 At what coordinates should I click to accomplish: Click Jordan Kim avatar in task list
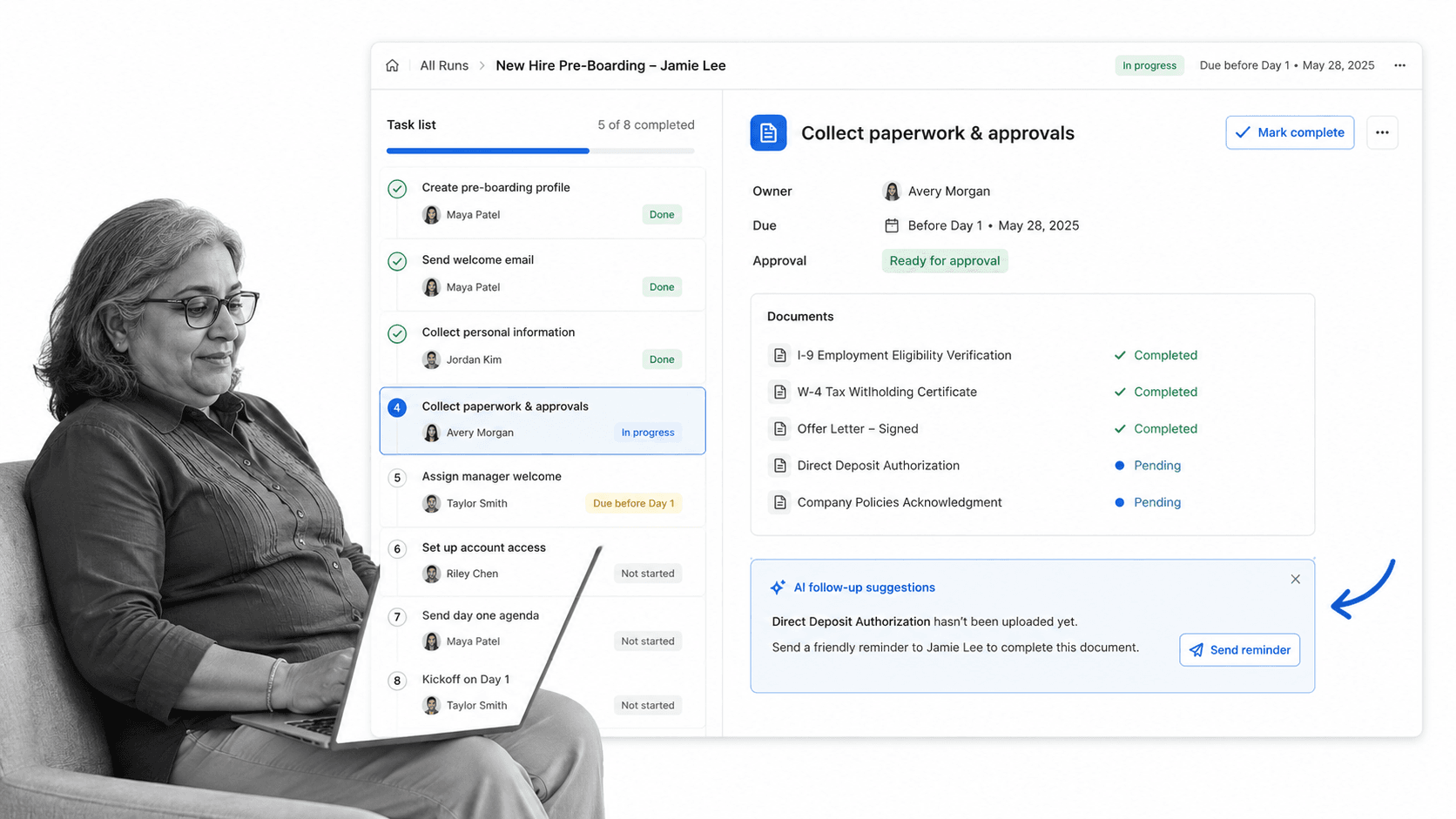[431, 359]
